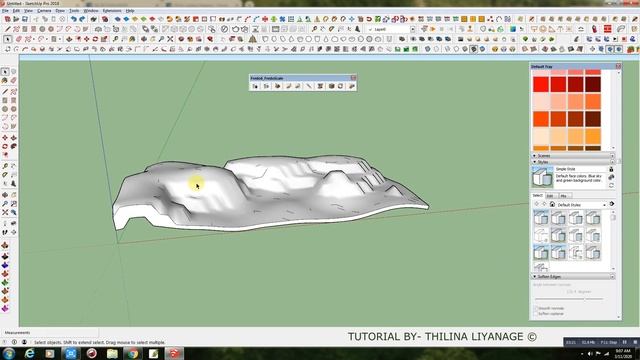Select the arrow Select tool in left toolbar
This screenshot has height=360, width=640.
coord(5,72)
